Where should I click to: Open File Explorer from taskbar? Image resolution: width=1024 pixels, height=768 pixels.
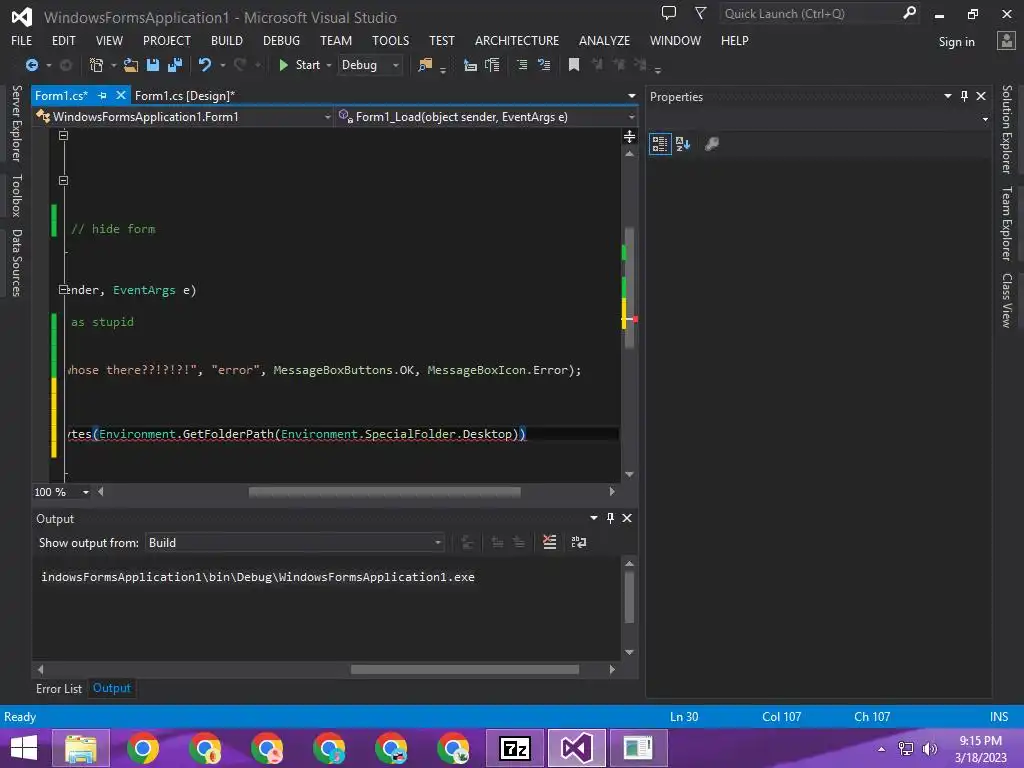pos(80,748)
